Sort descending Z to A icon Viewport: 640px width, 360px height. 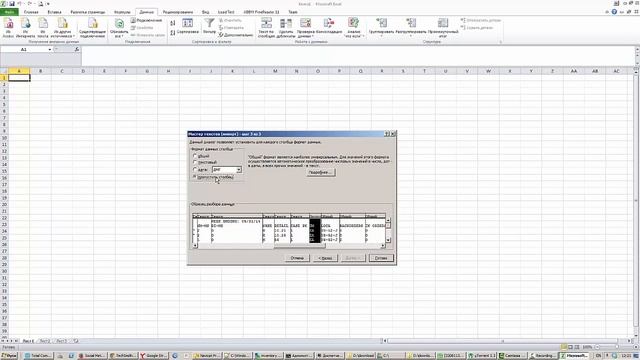[x=173, y=33]
